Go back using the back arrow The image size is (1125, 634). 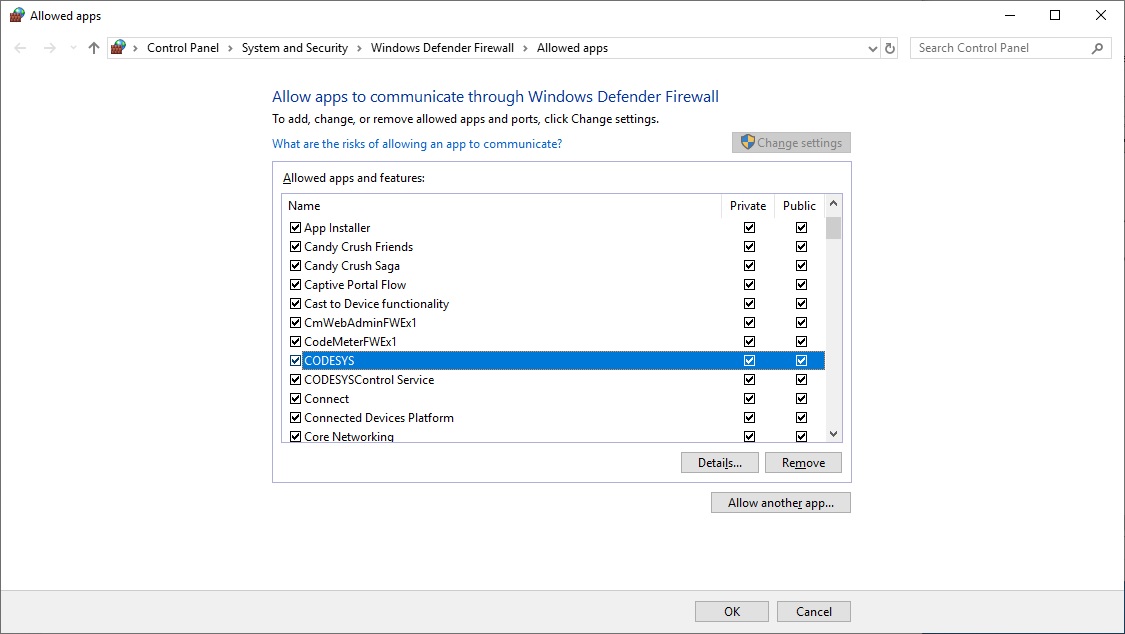point(20,48)
